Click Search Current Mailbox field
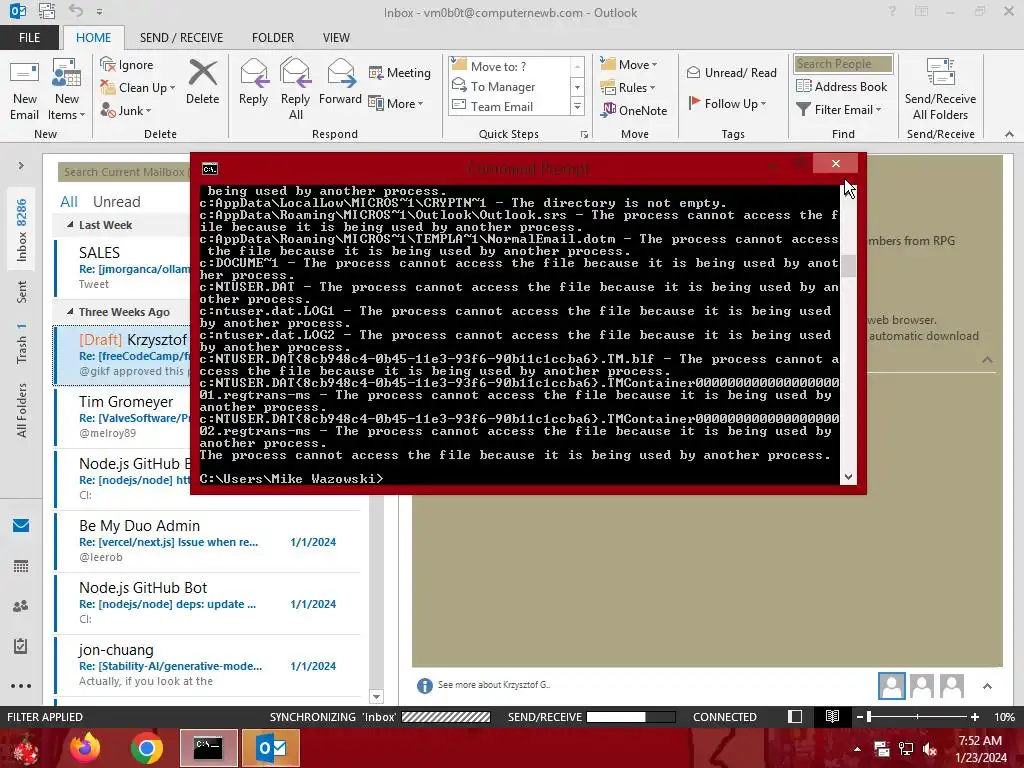The width and height of the screenshot is (1024, 768). [x=124, y=172]
